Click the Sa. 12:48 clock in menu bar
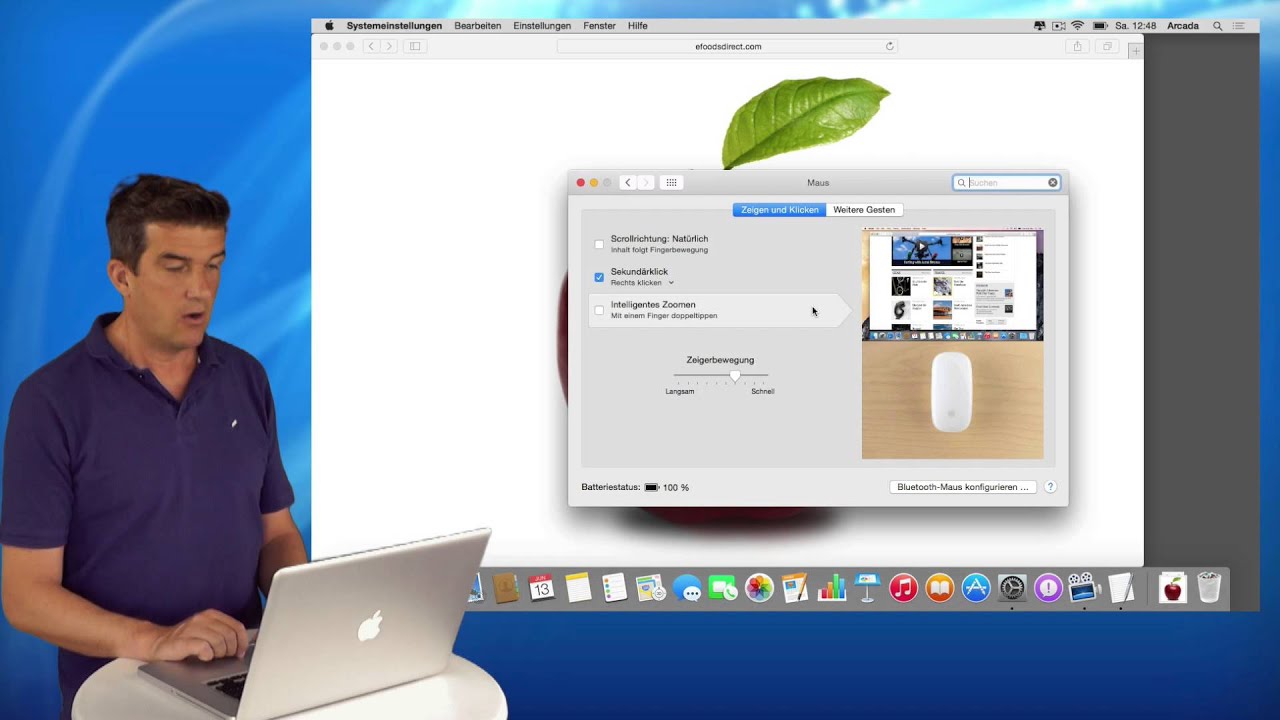 point(1136,26)
